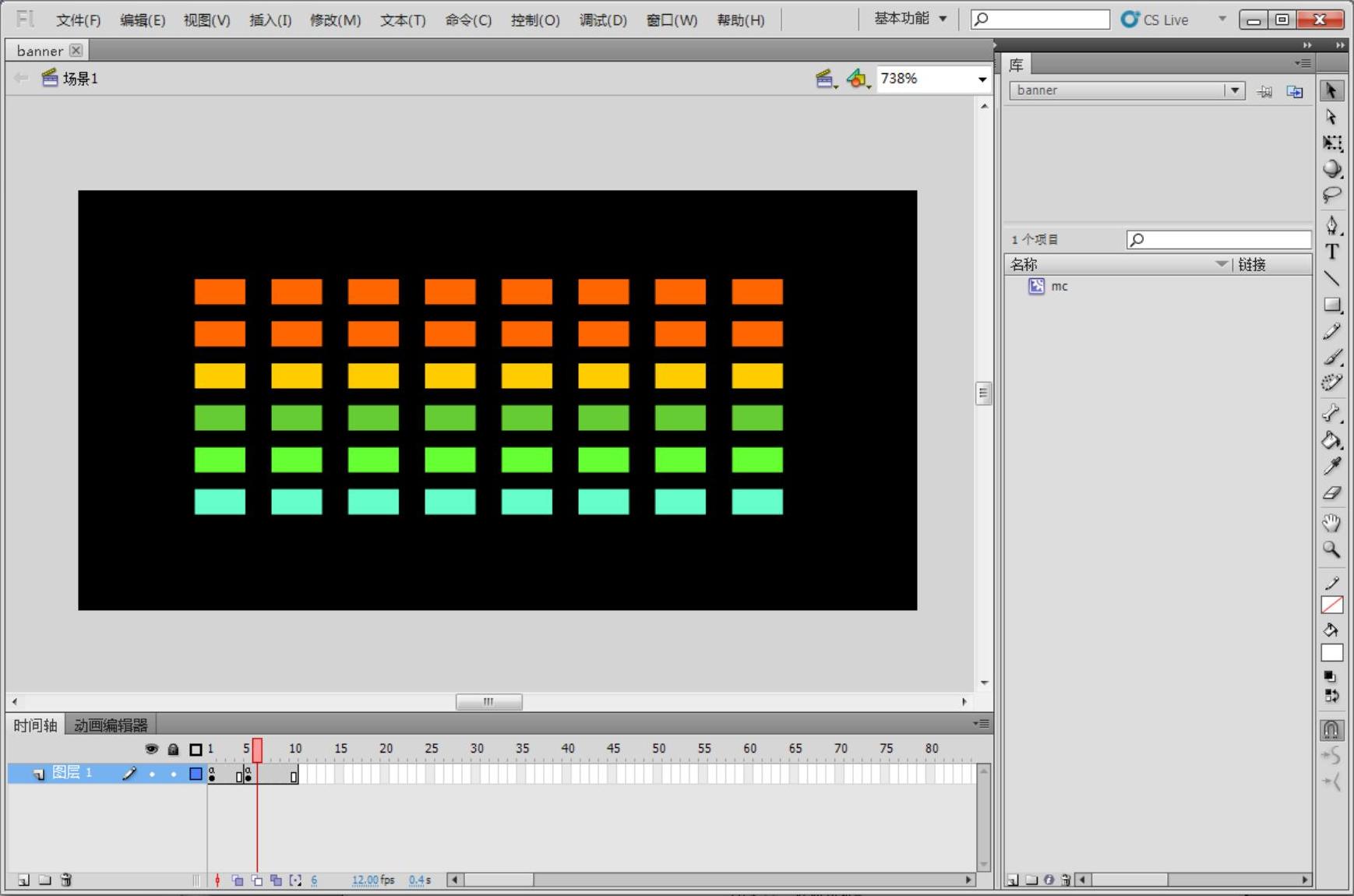1354x896 pixels.
Task: Open the 738% zoom dropdown
Action: (982, 79)
